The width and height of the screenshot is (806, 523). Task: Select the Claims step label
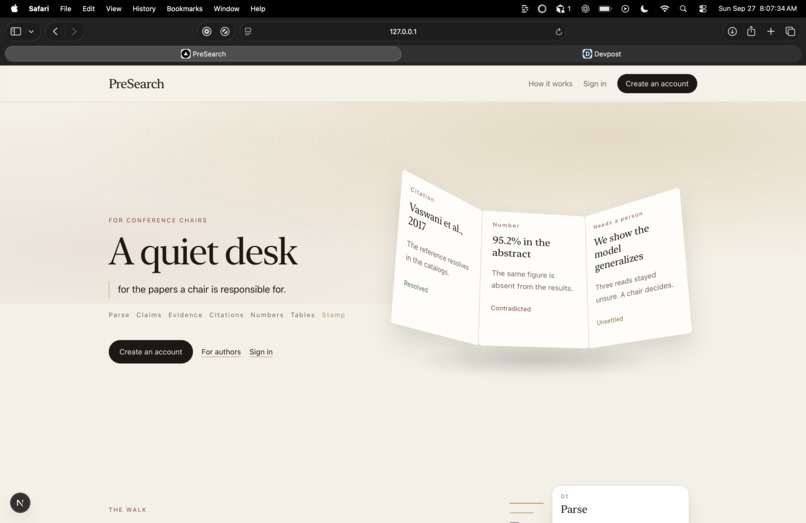(149, 315)
